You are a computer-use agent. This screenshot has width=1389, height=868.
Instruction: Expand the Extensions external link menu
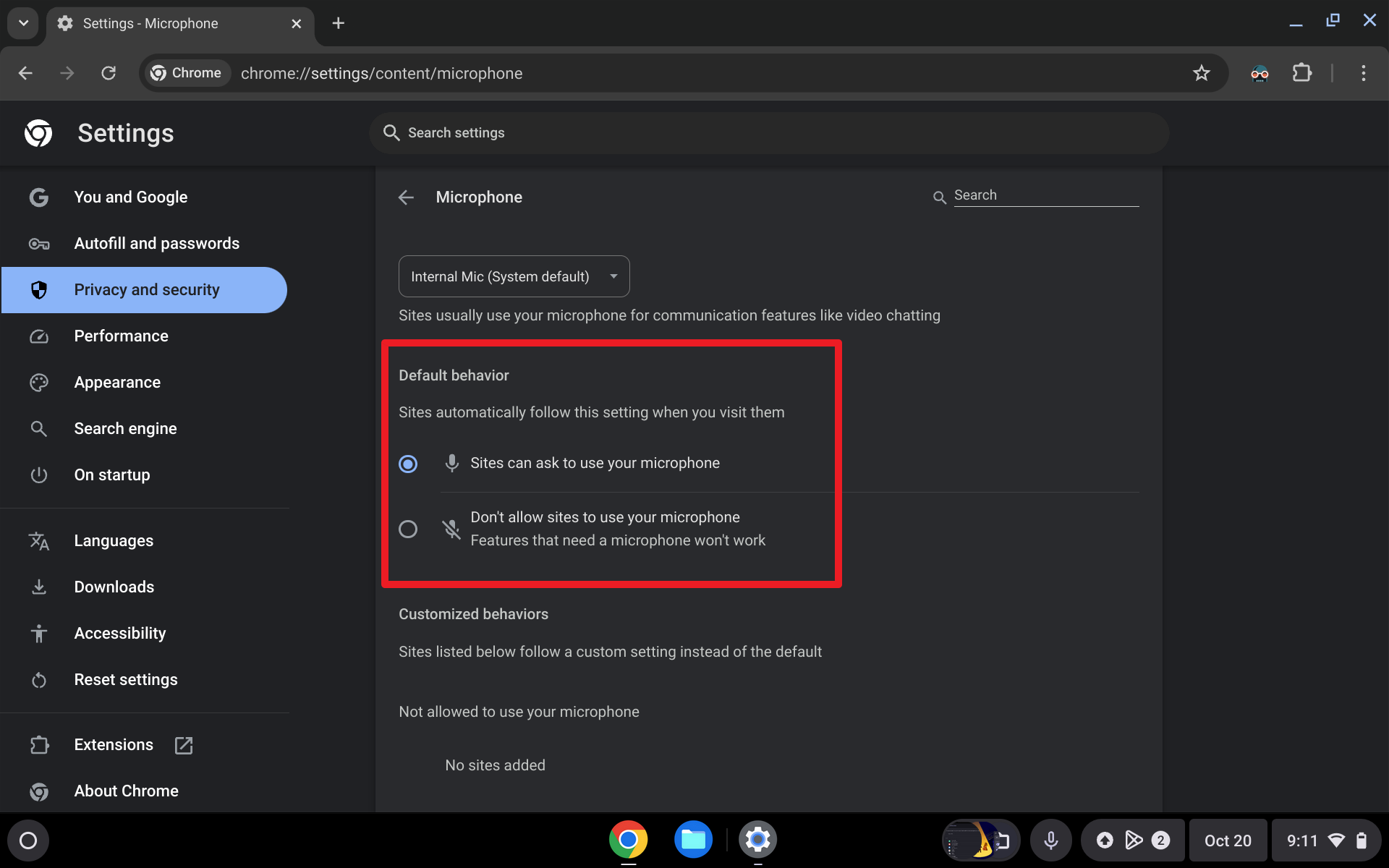pos(184,745)
